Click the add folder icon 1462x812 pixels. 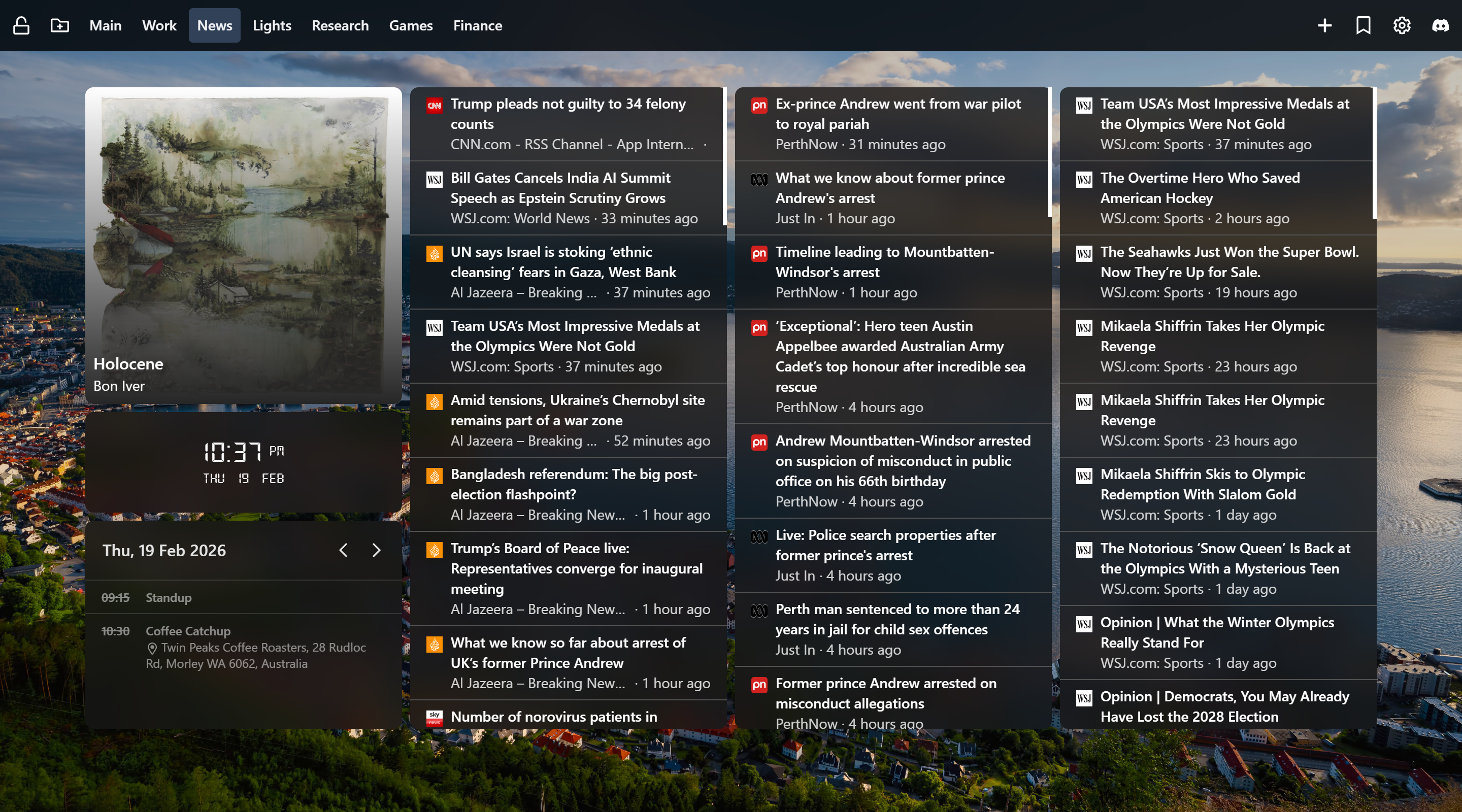pyautogui.click(x=59, y=25)
